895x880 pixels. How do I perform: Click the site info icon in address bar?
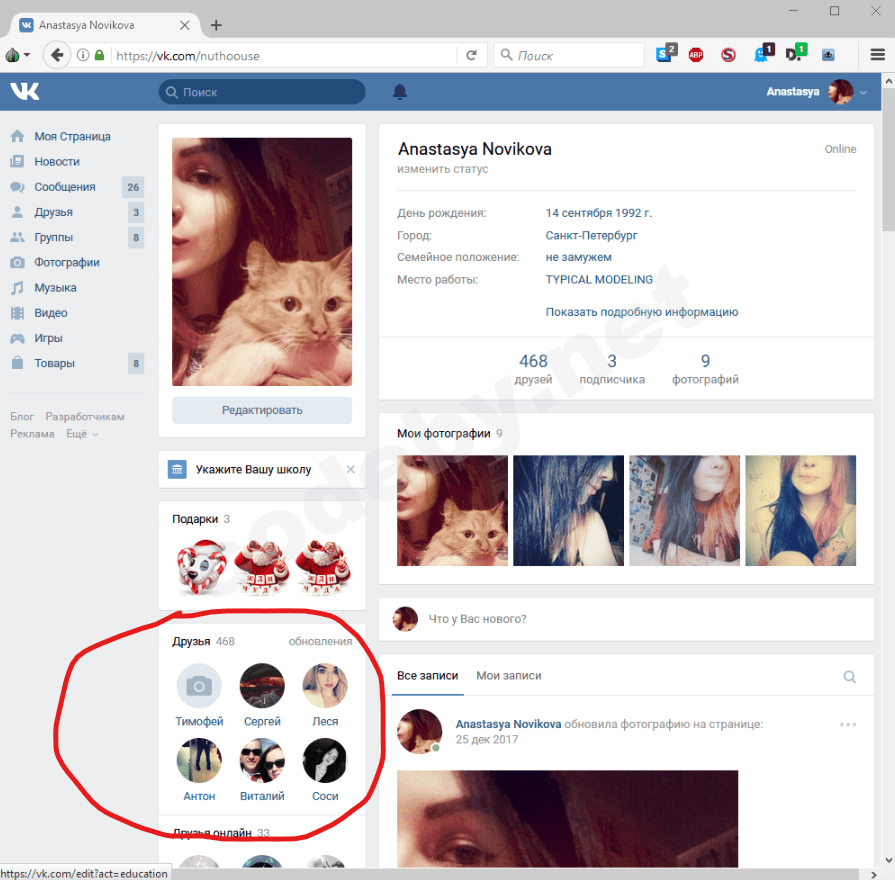[x=83, y=55]
